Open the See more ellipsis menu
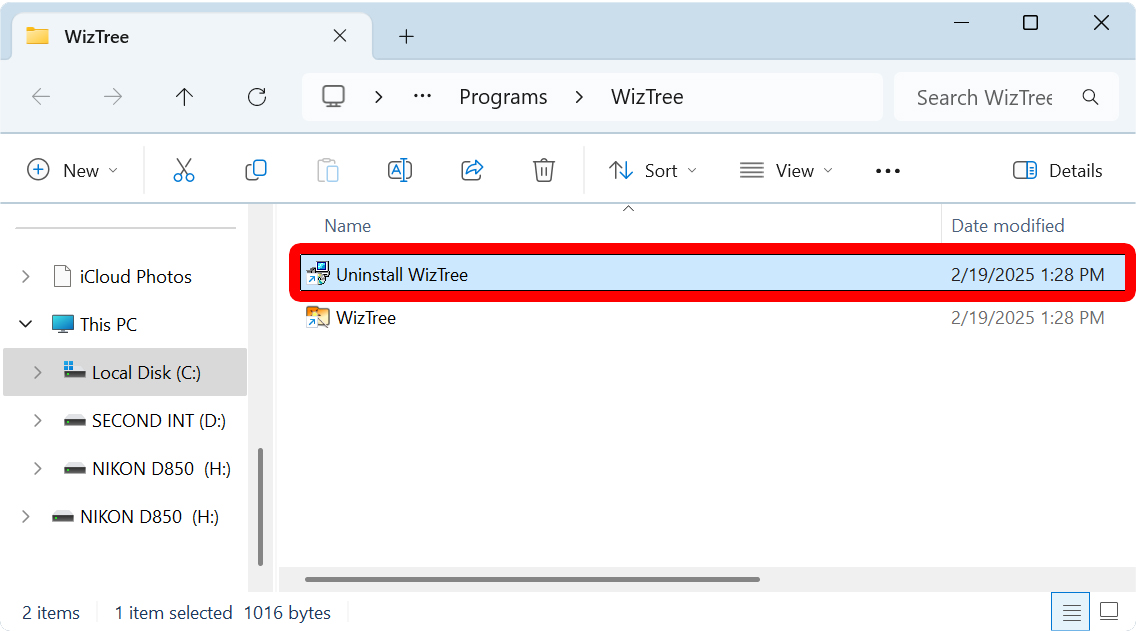Image resolution: width=1136 pixels, height=631 pixels. coord(887,170)
